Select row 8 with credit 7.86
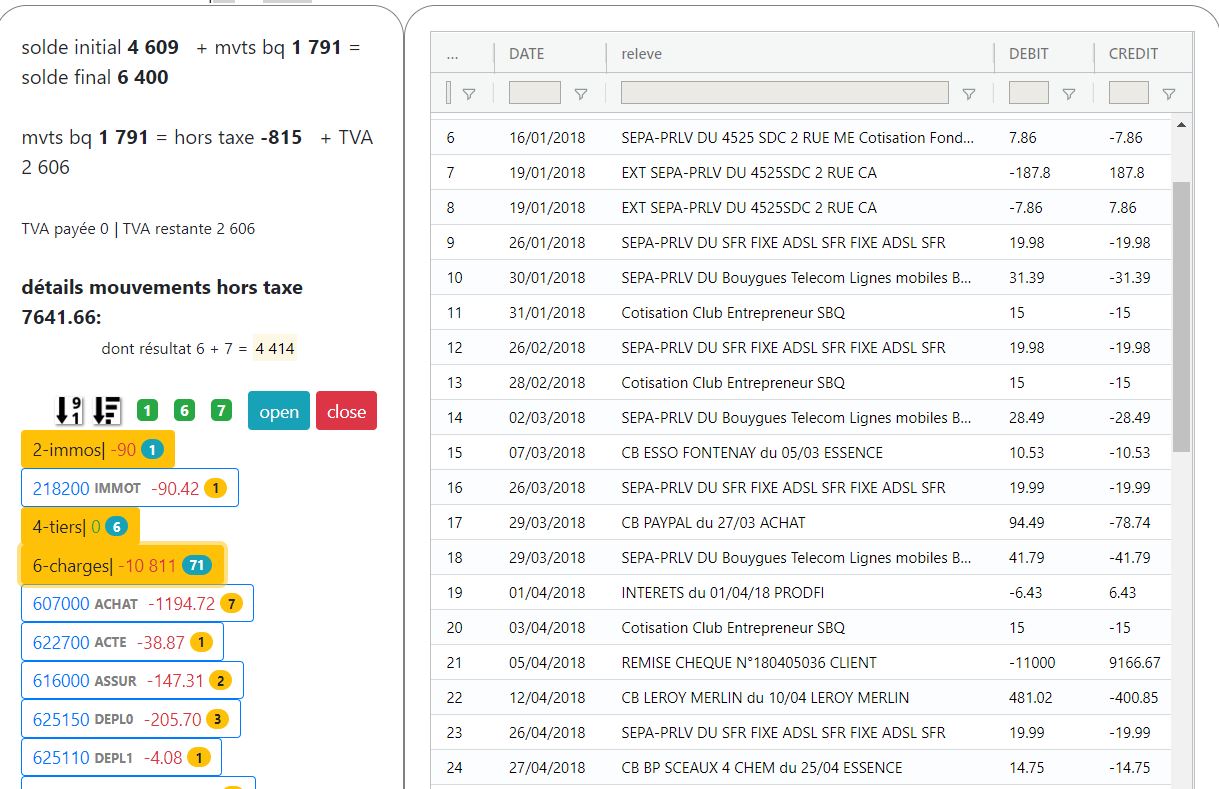The width and height of the screenshot is (1219, 789). tap(801, 207)
